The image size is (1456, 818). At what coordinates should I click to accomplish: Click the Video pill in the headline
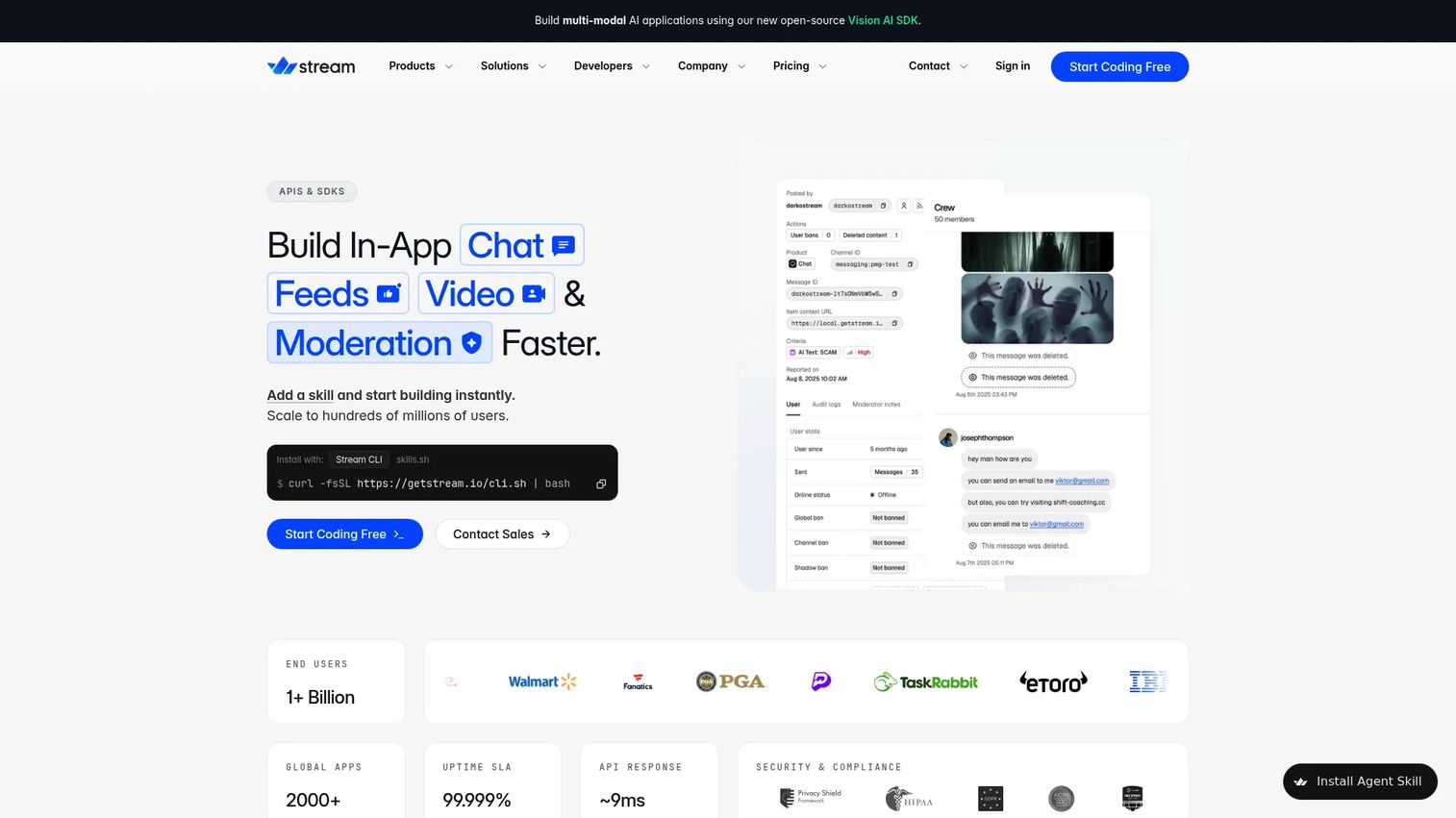(x=486, y=293)
